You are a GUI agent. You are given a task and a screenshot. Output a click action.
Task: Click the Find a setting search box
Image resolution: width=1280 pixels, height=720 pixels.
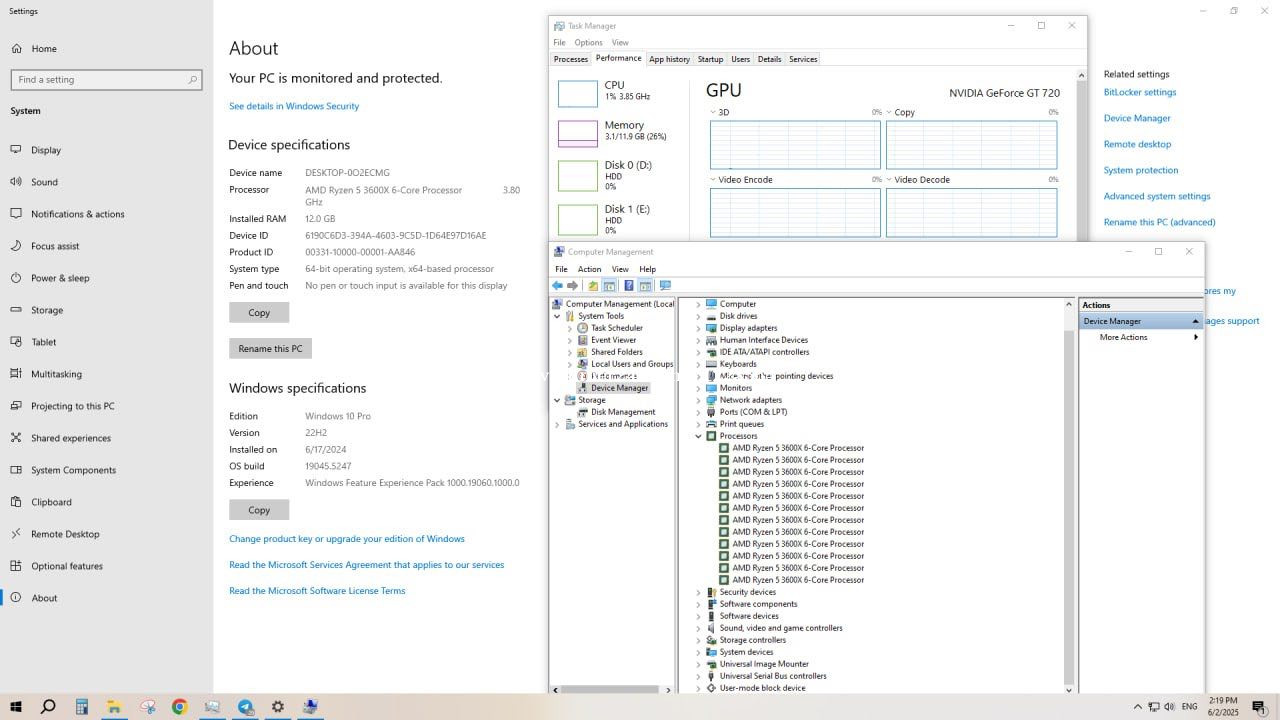106,79
